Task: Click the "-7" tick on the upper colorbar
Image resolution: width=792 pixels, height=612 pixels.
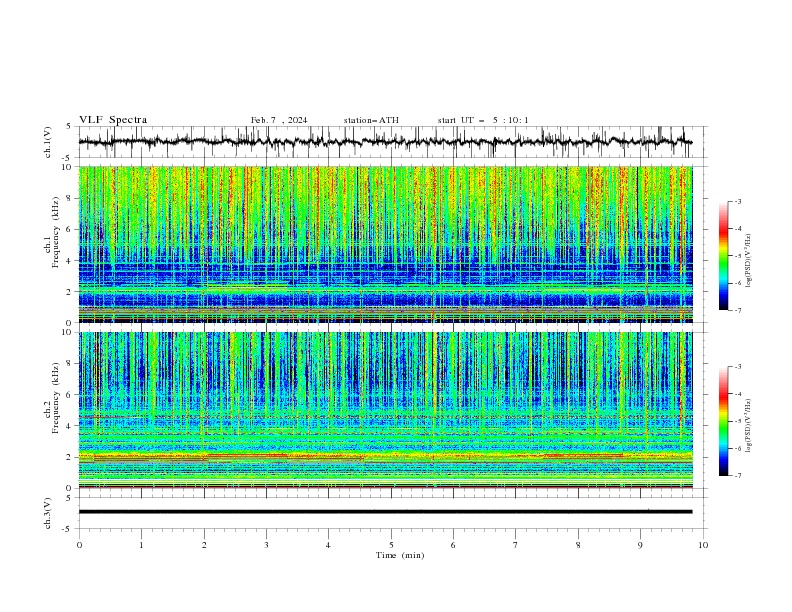Action: [x=737, y=310]
